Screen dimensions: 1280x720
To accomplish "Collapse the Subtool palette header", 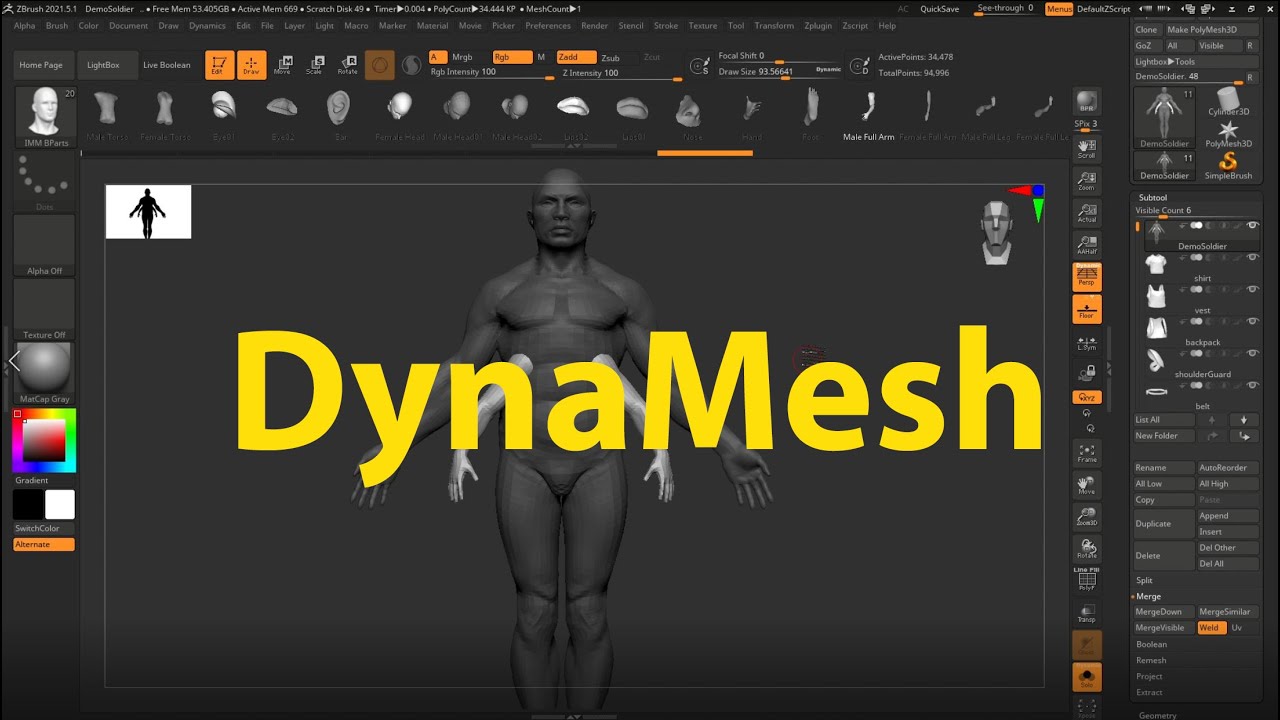I will 1153,198.
